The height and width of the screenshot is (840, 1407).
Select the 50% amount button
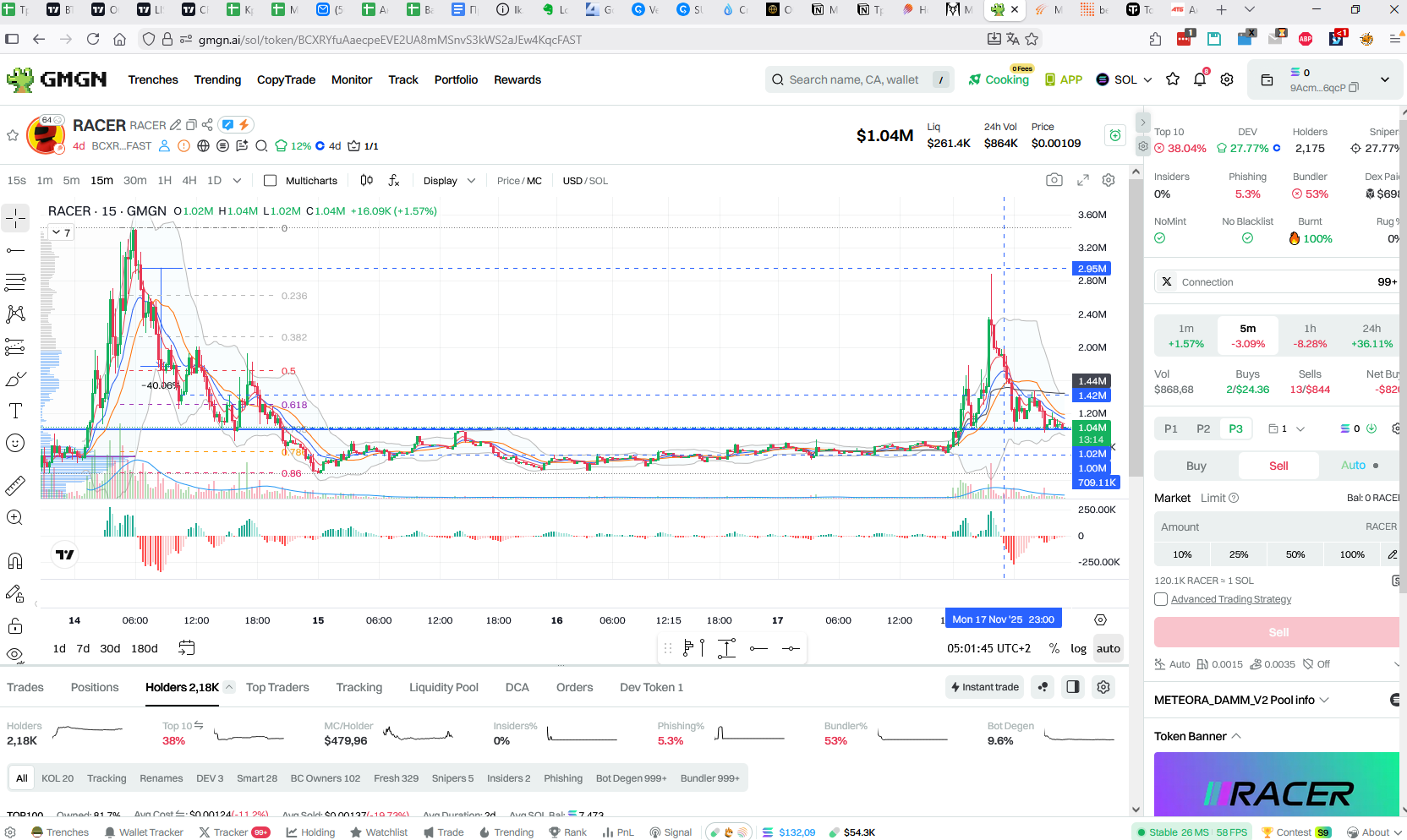[1295, 554]
